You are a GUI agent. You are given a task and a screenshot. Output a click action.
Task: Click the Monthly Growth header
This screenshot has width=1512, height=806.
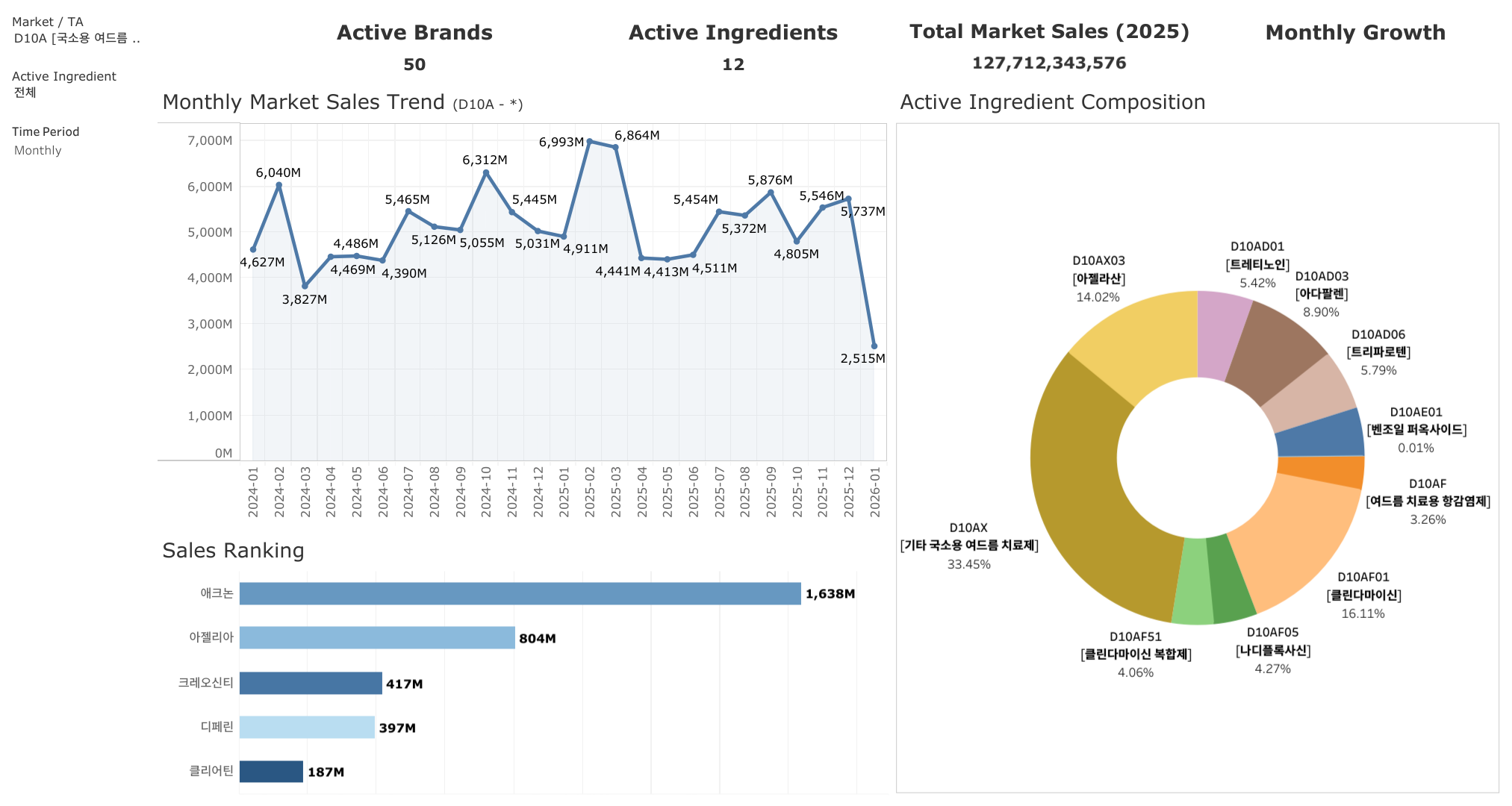(x=1355, y=33)
